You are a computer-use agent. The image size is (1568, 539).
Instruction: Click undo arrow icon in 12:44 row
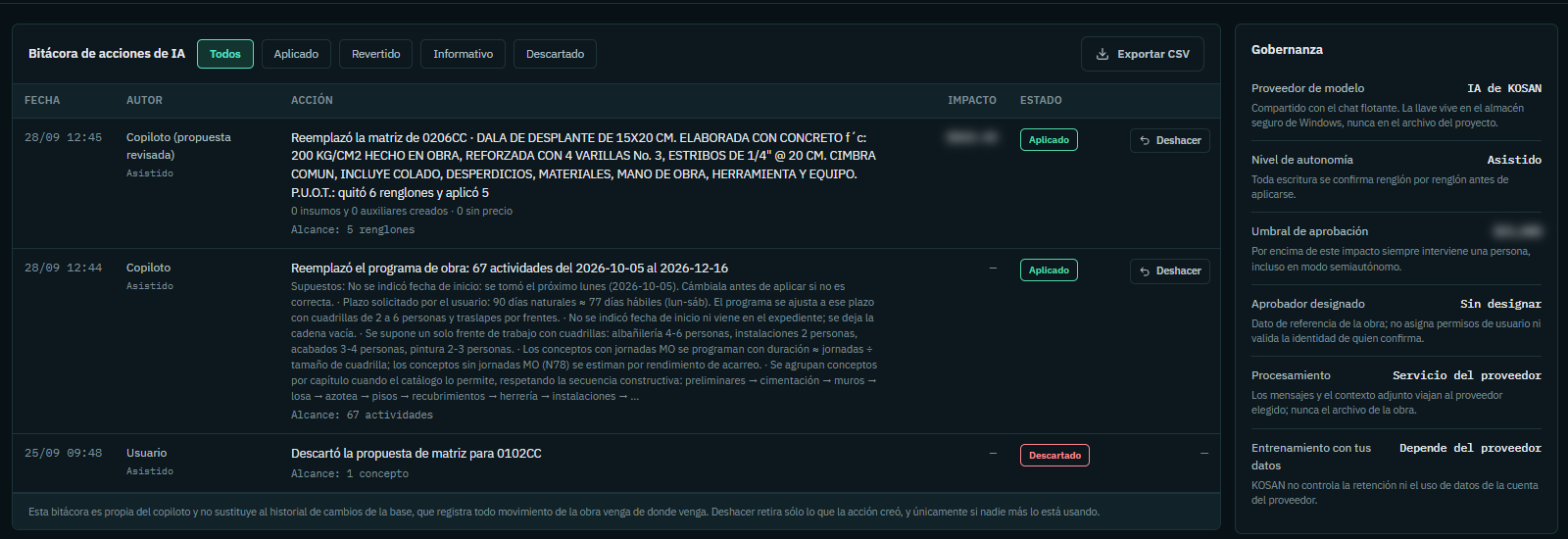[1145, 271]
